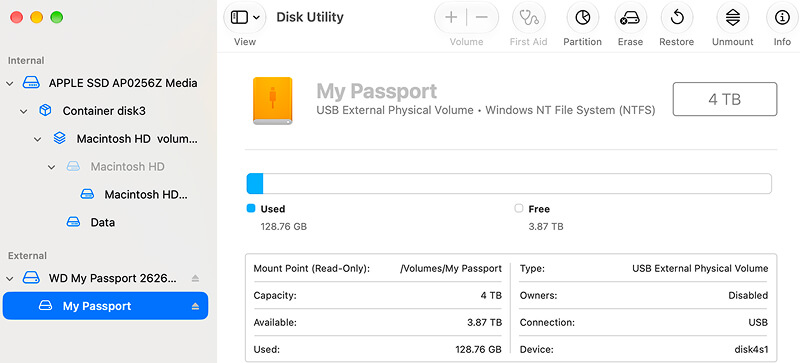Click the Mount Point (Read-Only) label
The width and height of the screenshot is (800, 363).
(x=311, y=269)
